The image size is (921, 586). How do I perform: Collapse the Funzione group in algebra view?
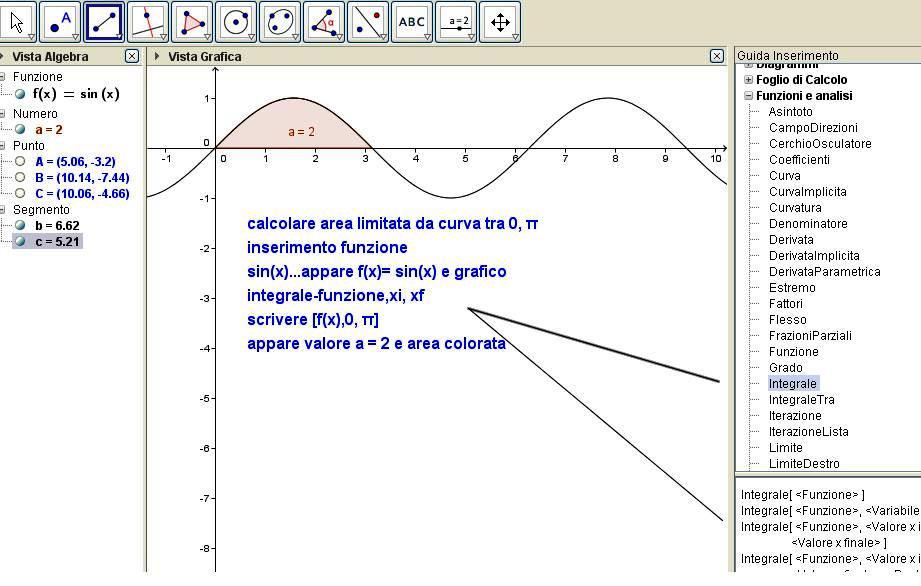[x=2, y=76]
